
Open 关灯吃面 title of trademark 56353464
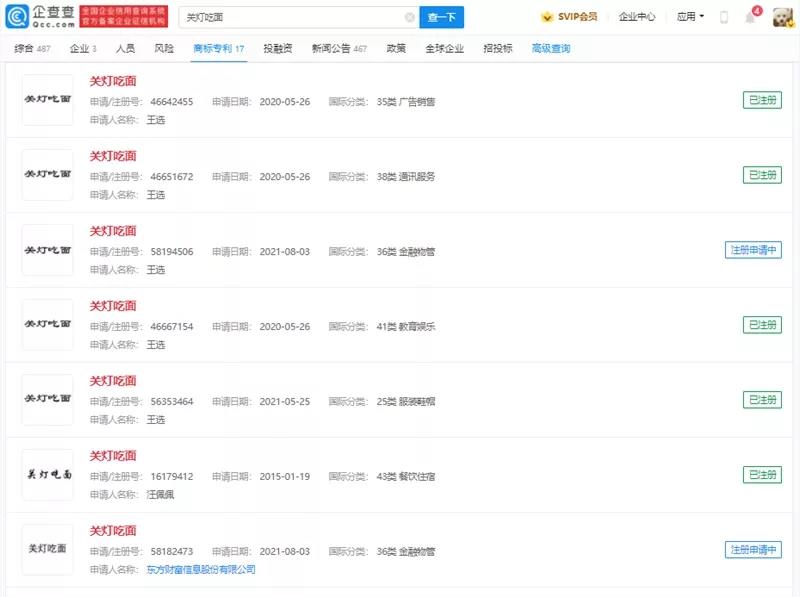[x=113, y=381]
